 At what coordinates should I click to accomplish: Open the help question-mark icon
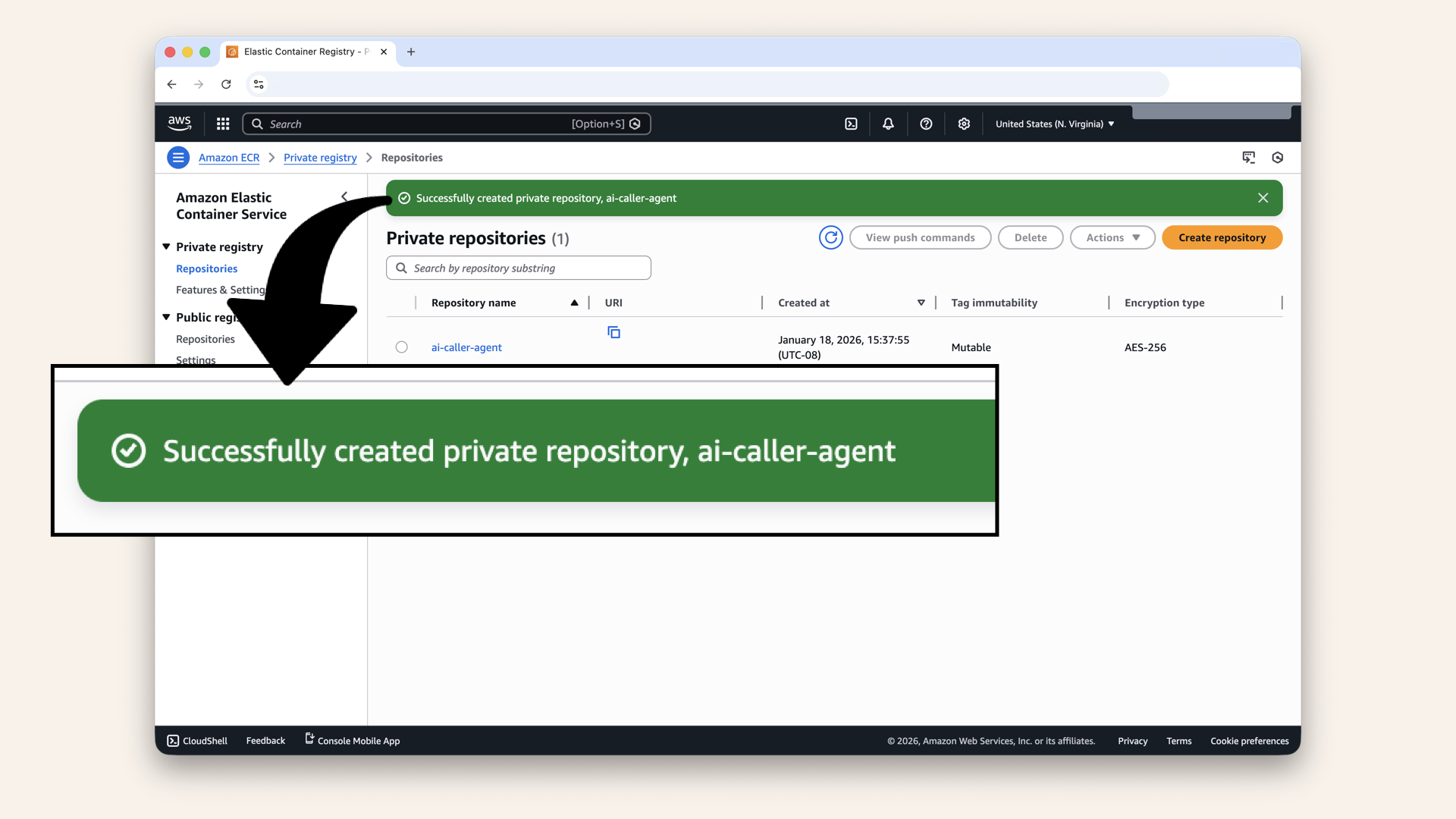click(x=925, y=123)
